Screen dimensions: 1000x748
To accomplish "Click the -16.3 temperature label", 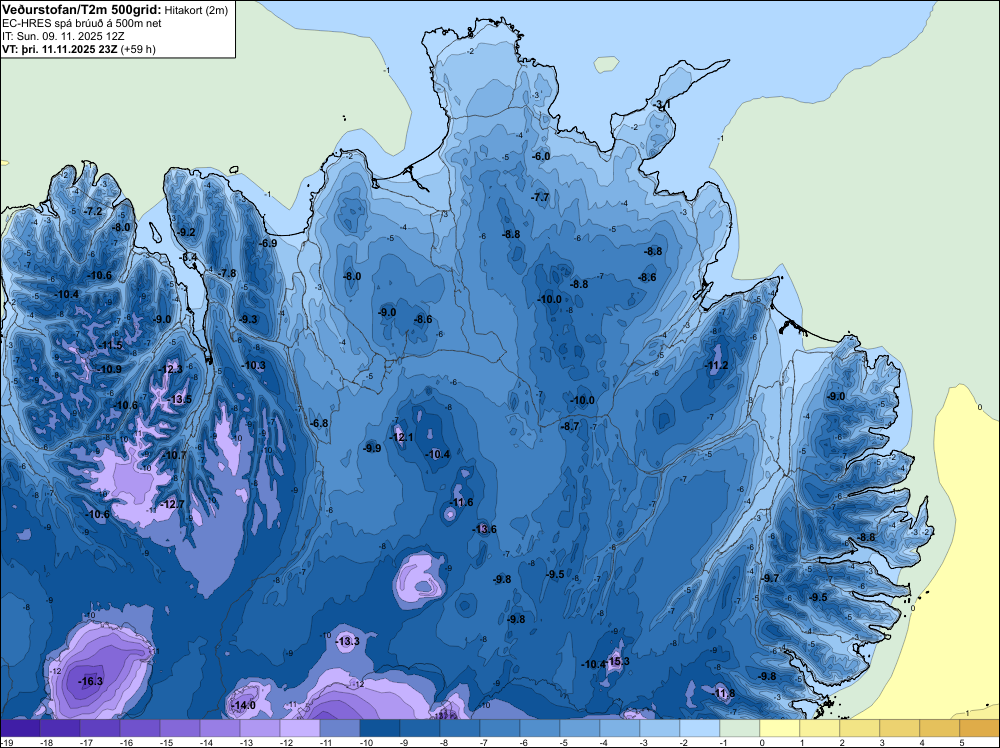I will (x=90, y=682).
